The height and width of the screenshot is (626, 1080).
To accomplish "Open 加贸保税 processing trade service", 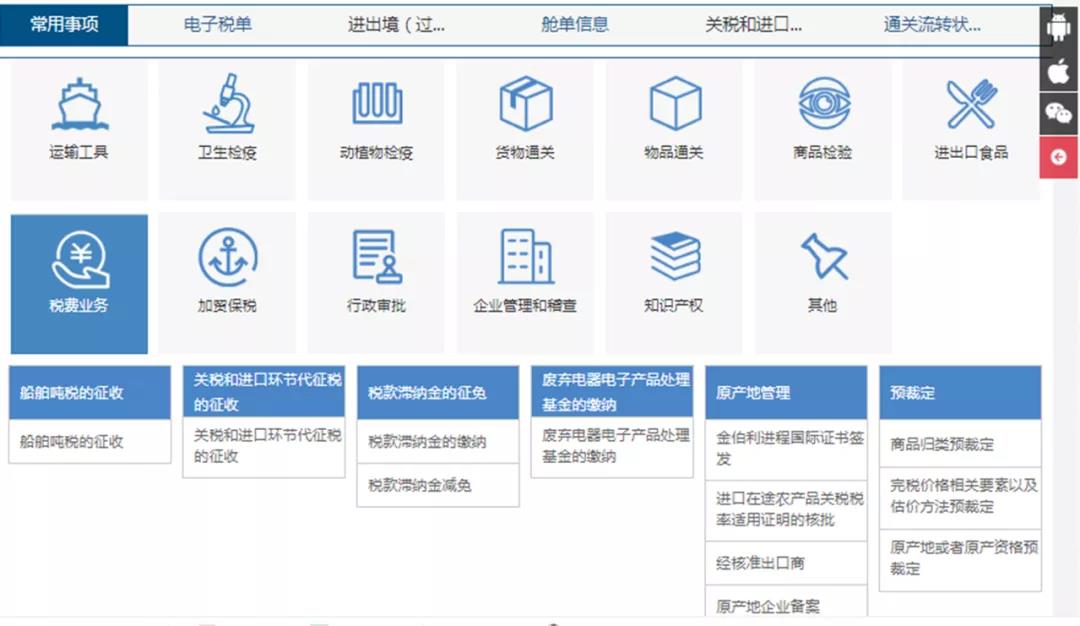I will [x=227, y=280].
